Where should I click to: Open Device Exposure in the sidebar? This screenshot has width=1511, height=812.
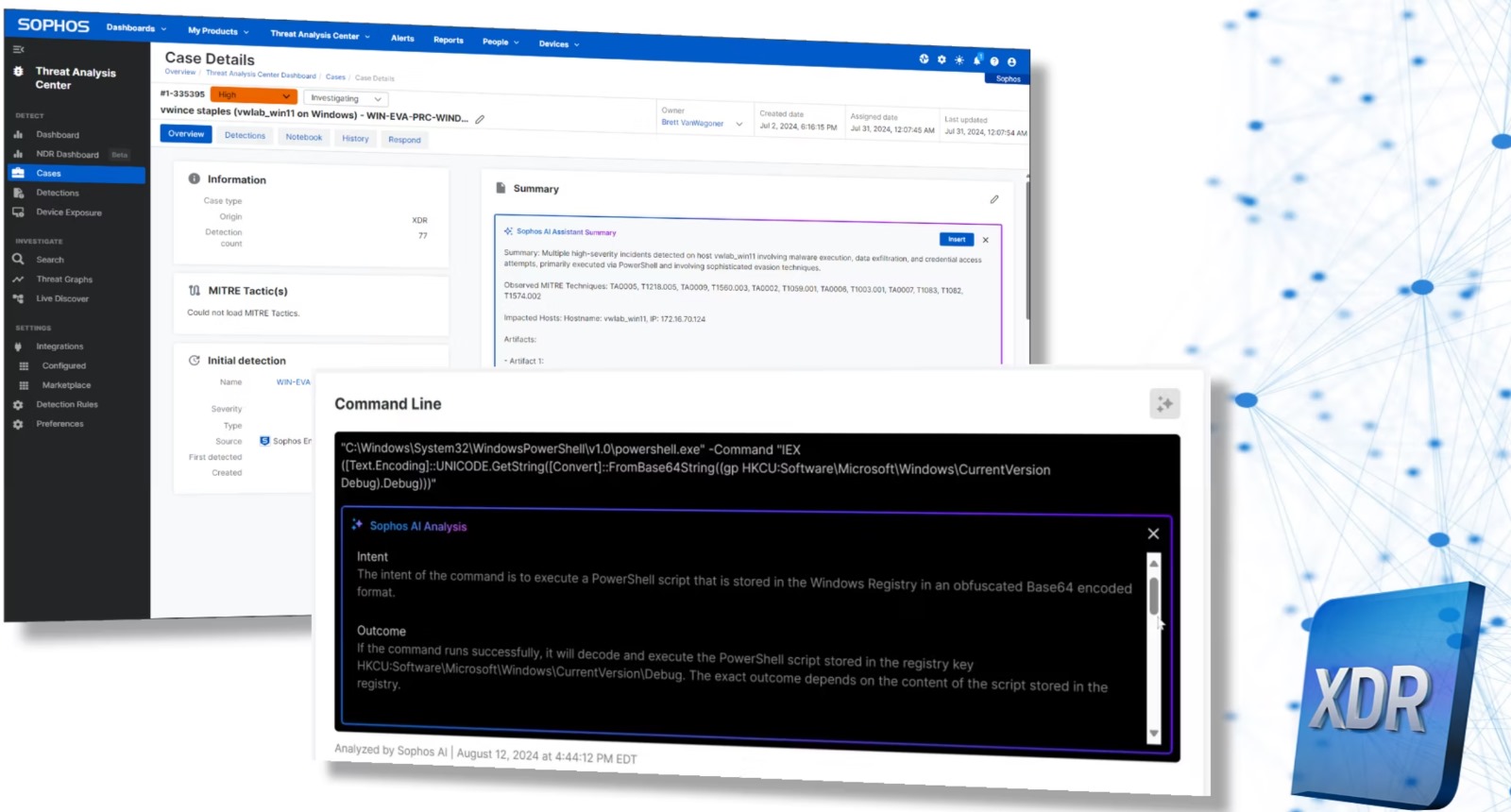69,212
